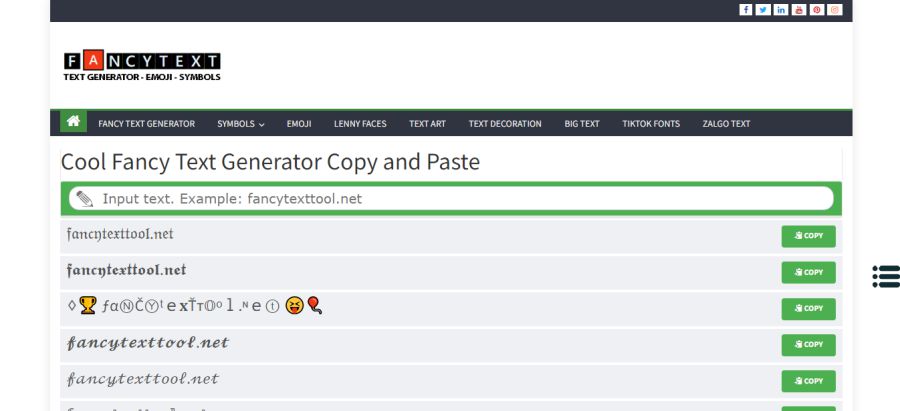This screenshot has width=900, height=411.
Task: Open the Facebook social icon
Action: (x=746, y=10)
